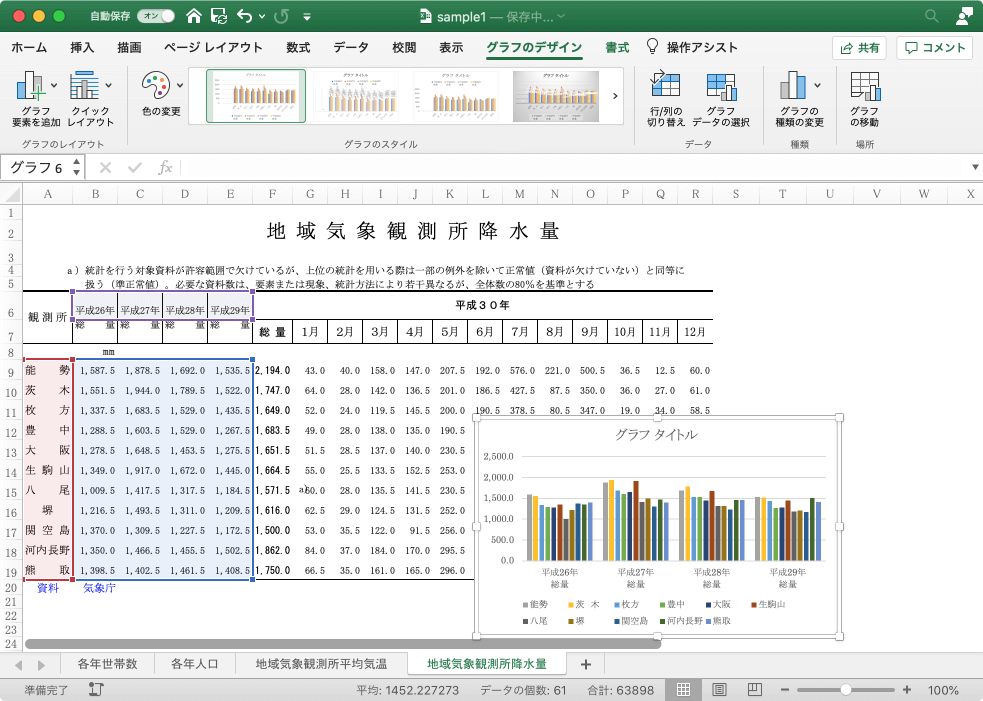Open the Undo history dropdown arrow
Screen dimensions: 983x701
coord(261,17)
